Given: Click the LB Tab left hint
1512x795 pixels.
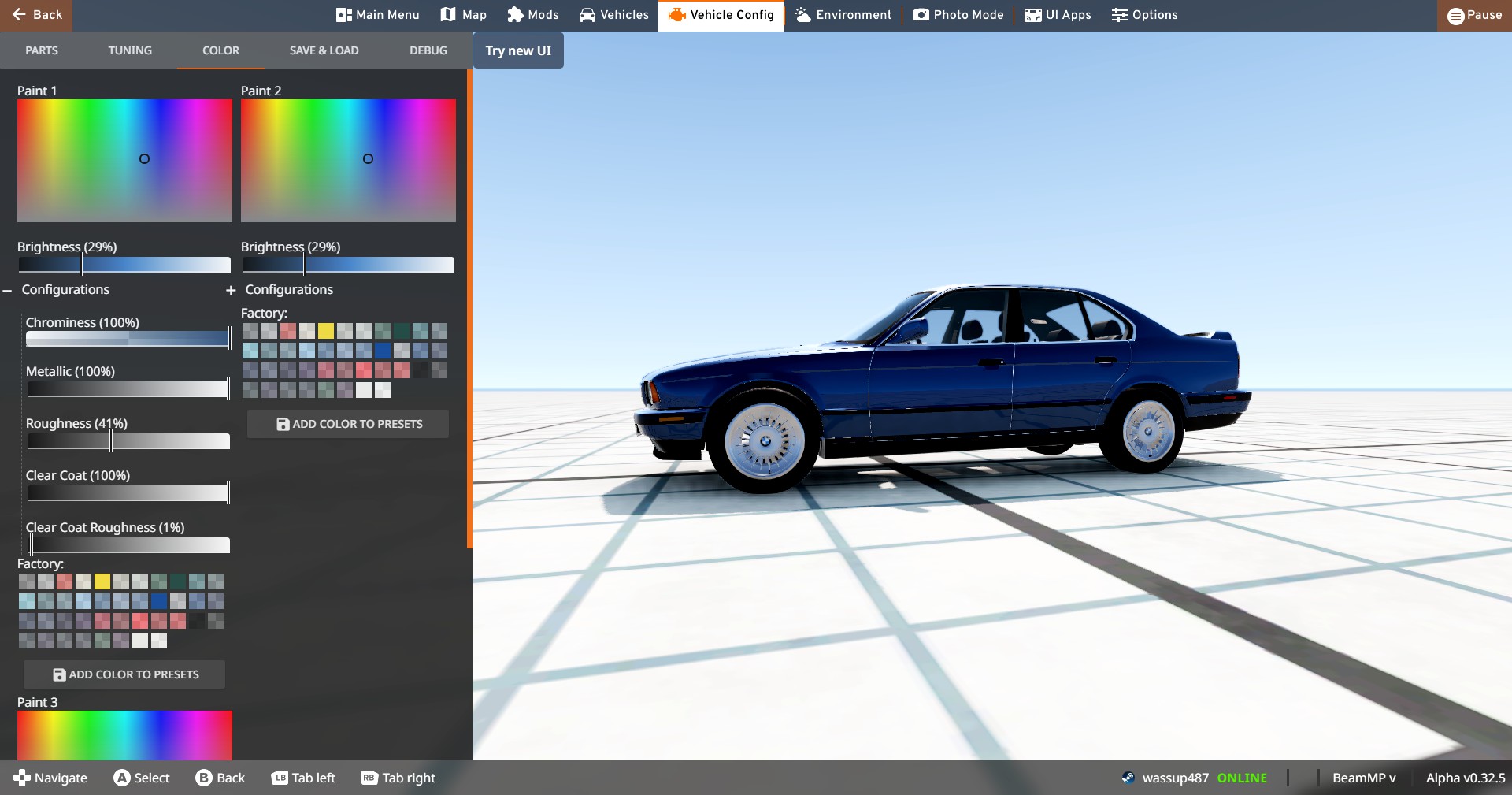Looking at the screenshot, I should (x=303, y=778).
